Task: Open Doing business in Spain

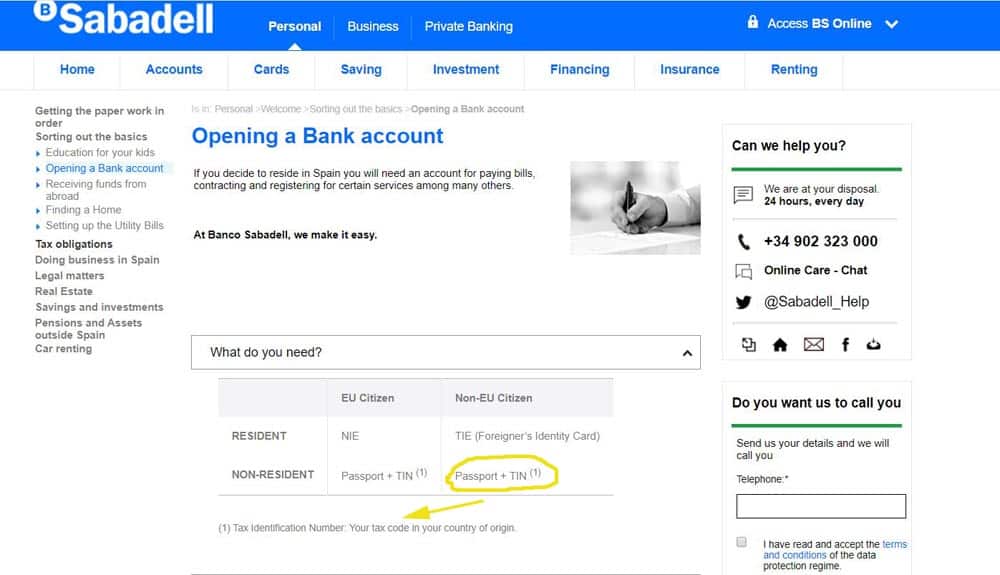Action: (97, 260)
